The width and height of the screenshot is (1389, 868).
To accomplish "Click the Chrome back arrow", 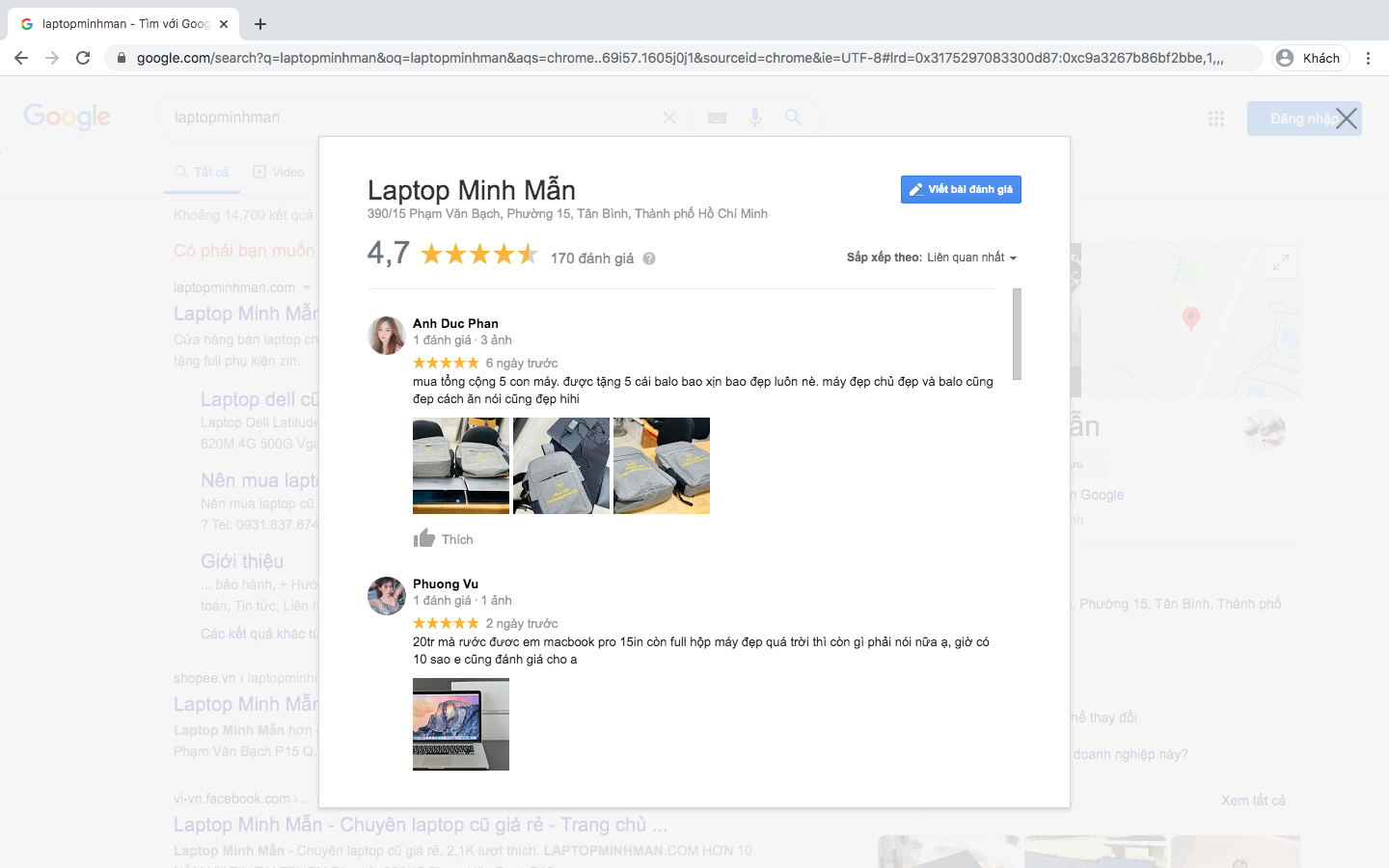I will [x=21, y=58].
